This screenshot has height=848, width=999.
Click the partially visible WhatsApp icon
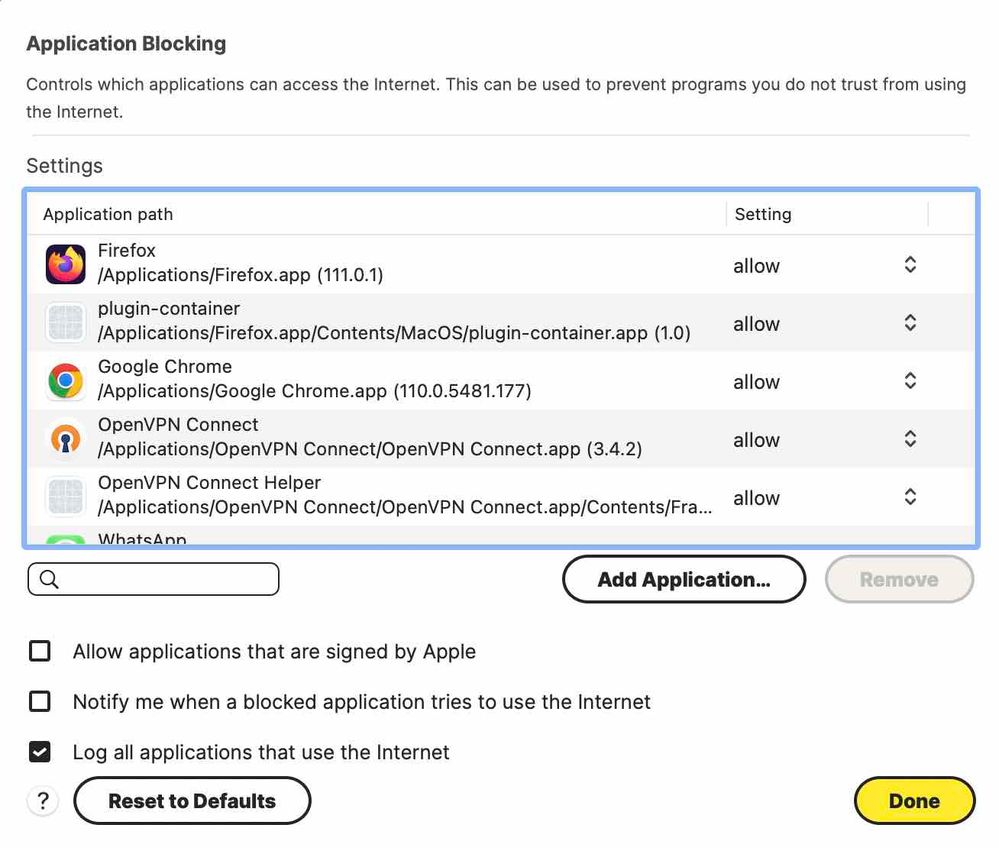[x=66, y=540]
